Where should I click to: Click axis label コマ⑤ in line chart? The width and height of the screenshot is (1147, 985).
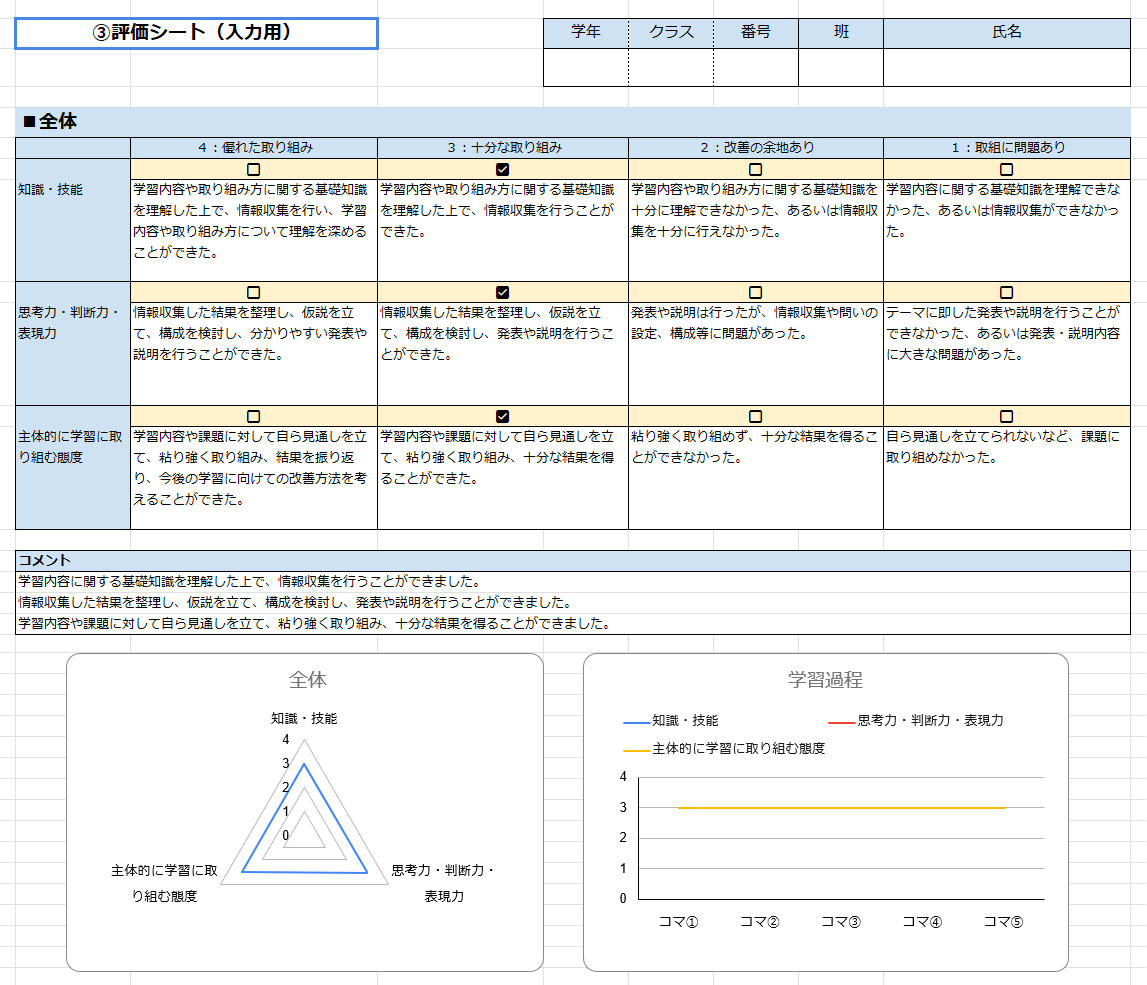(x=1003, y=922)
